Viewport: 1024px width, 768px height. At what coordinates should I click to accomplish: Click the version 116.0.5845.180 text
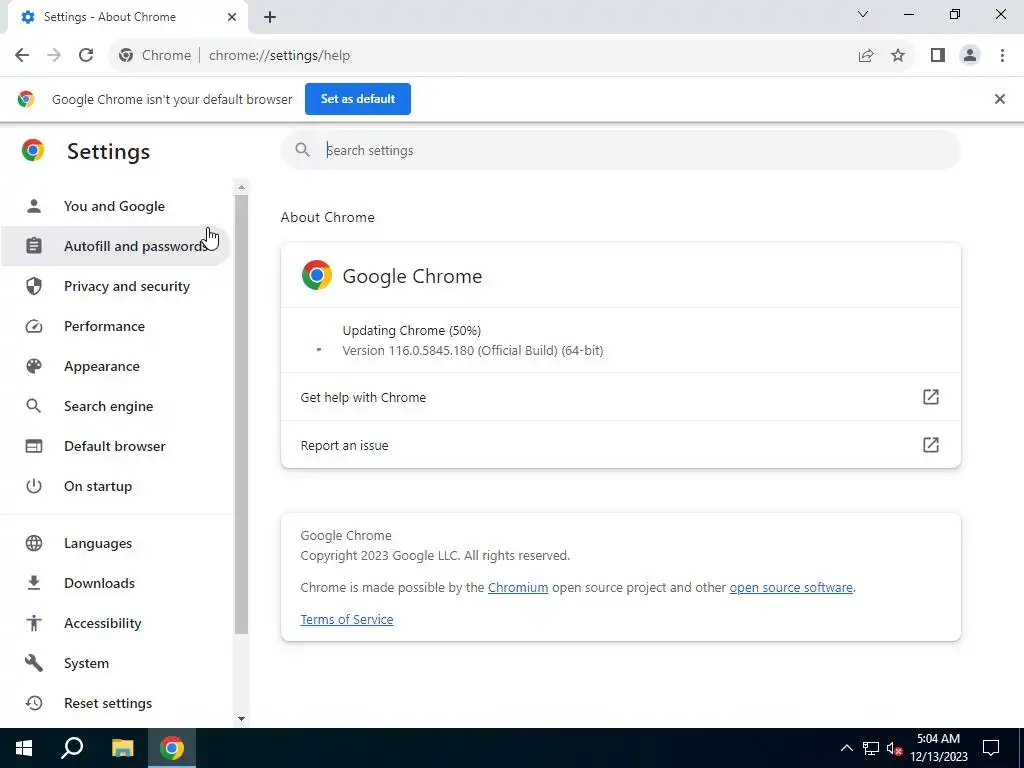[473, 351]
